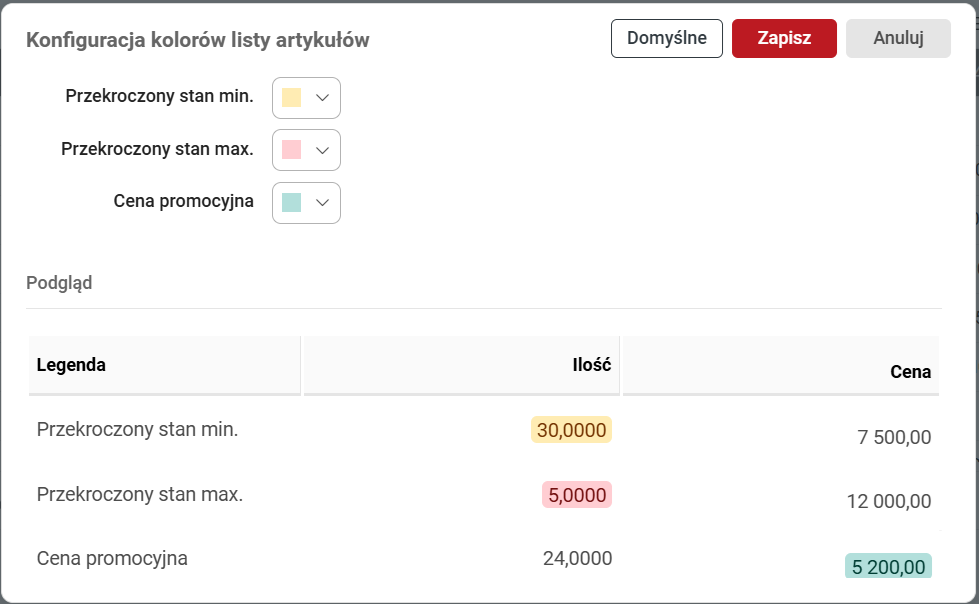Click the Domyślne button
This screenshot has width=979, height=604.
pyautogui.click(x=666, y=39)
